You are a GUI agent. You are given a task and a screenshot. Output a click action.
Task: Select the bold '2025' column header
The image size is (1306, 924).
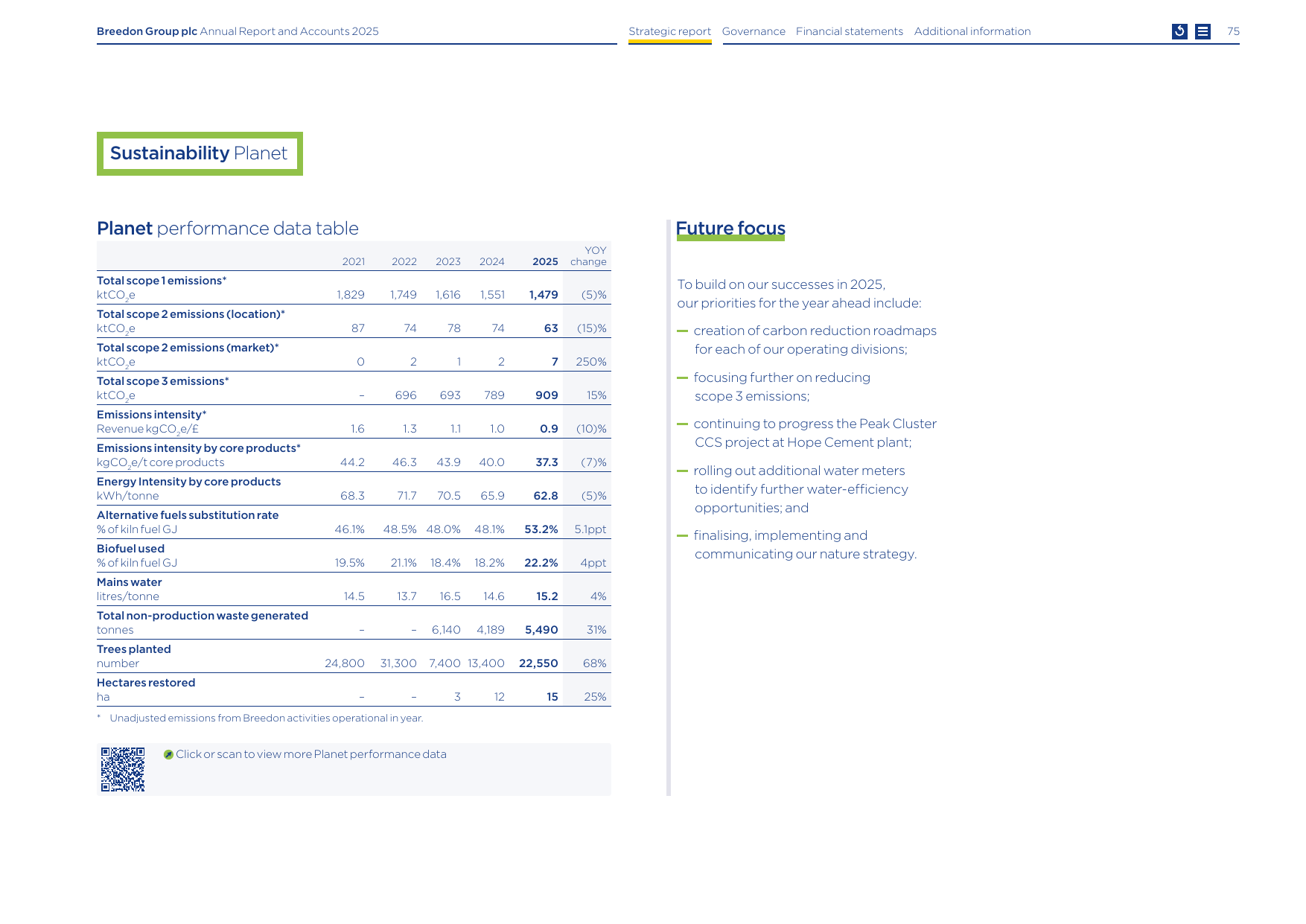coord(545,261)
